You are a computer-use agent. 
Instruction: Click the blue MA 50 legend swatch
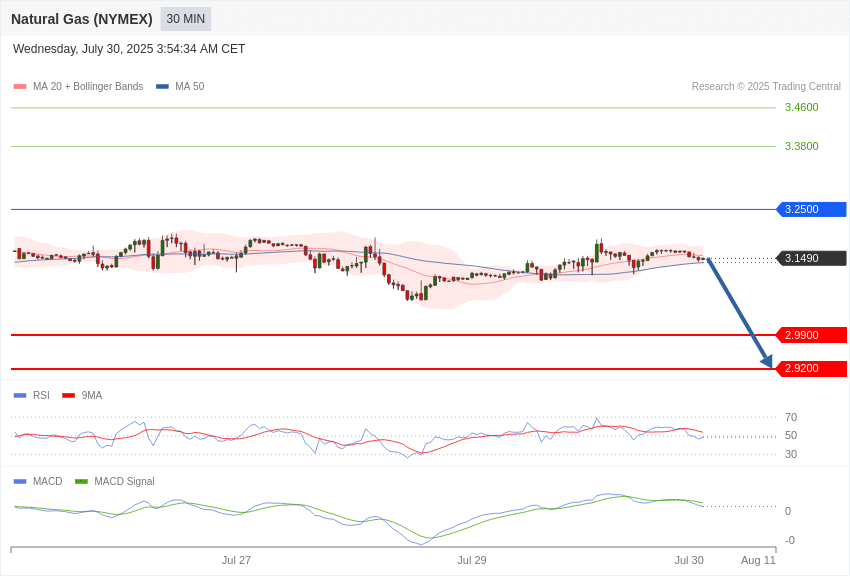click(162, 87)
